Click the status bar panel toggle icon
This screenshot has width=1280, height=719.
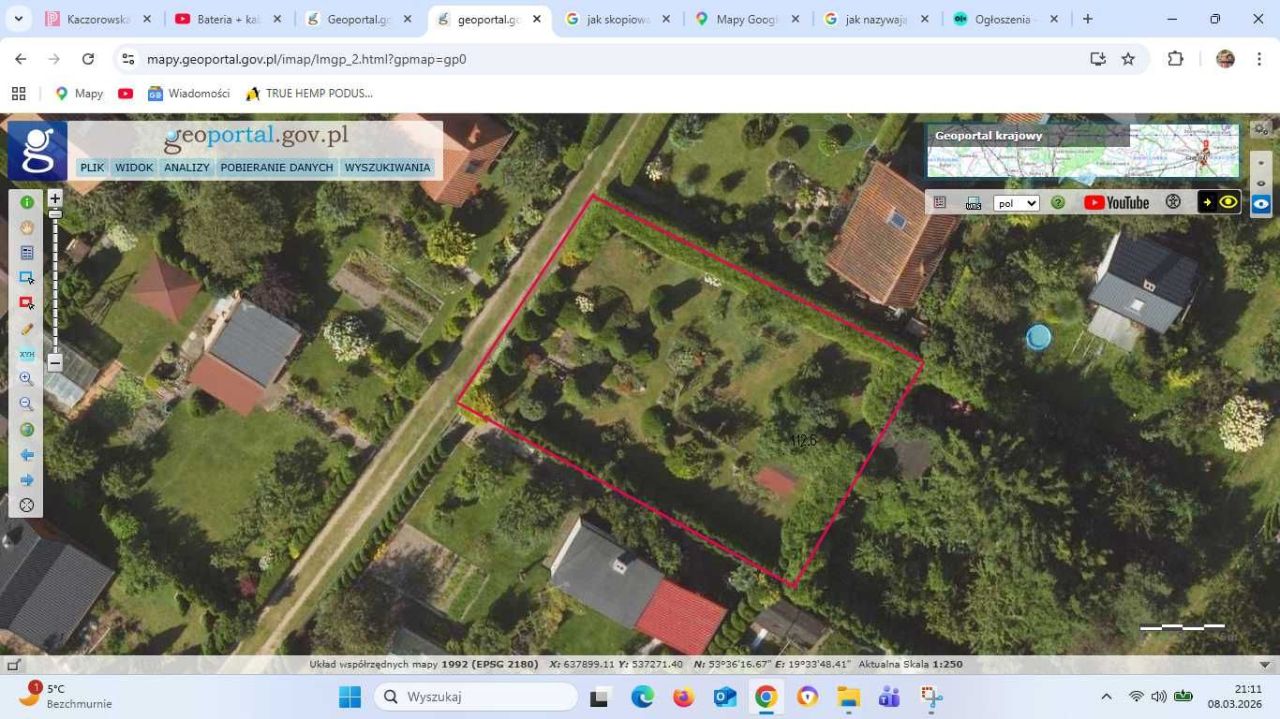pyautogui.click(x=13, y=664)
